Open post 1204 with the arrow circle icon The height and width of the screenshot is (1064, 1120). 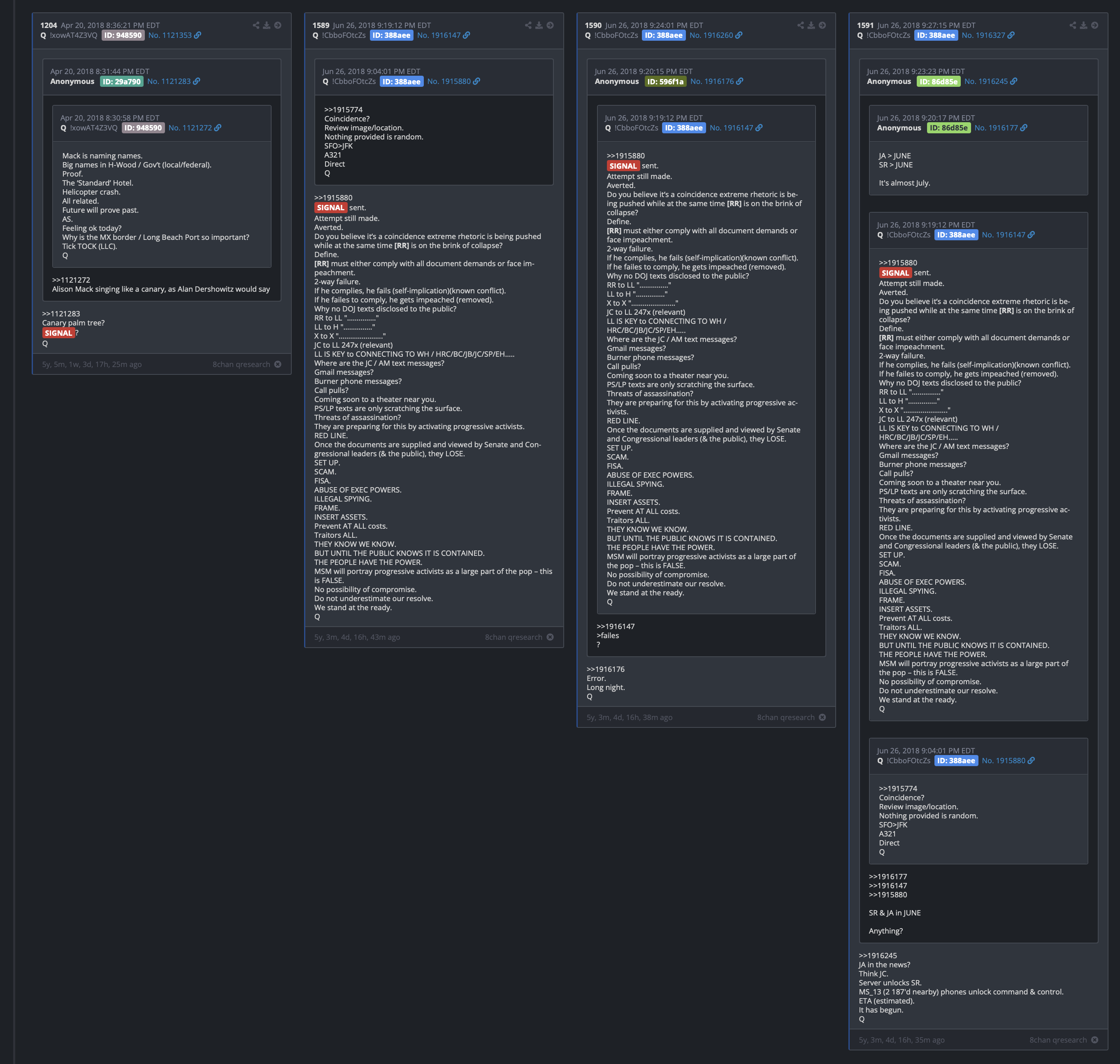pos(278,26)
